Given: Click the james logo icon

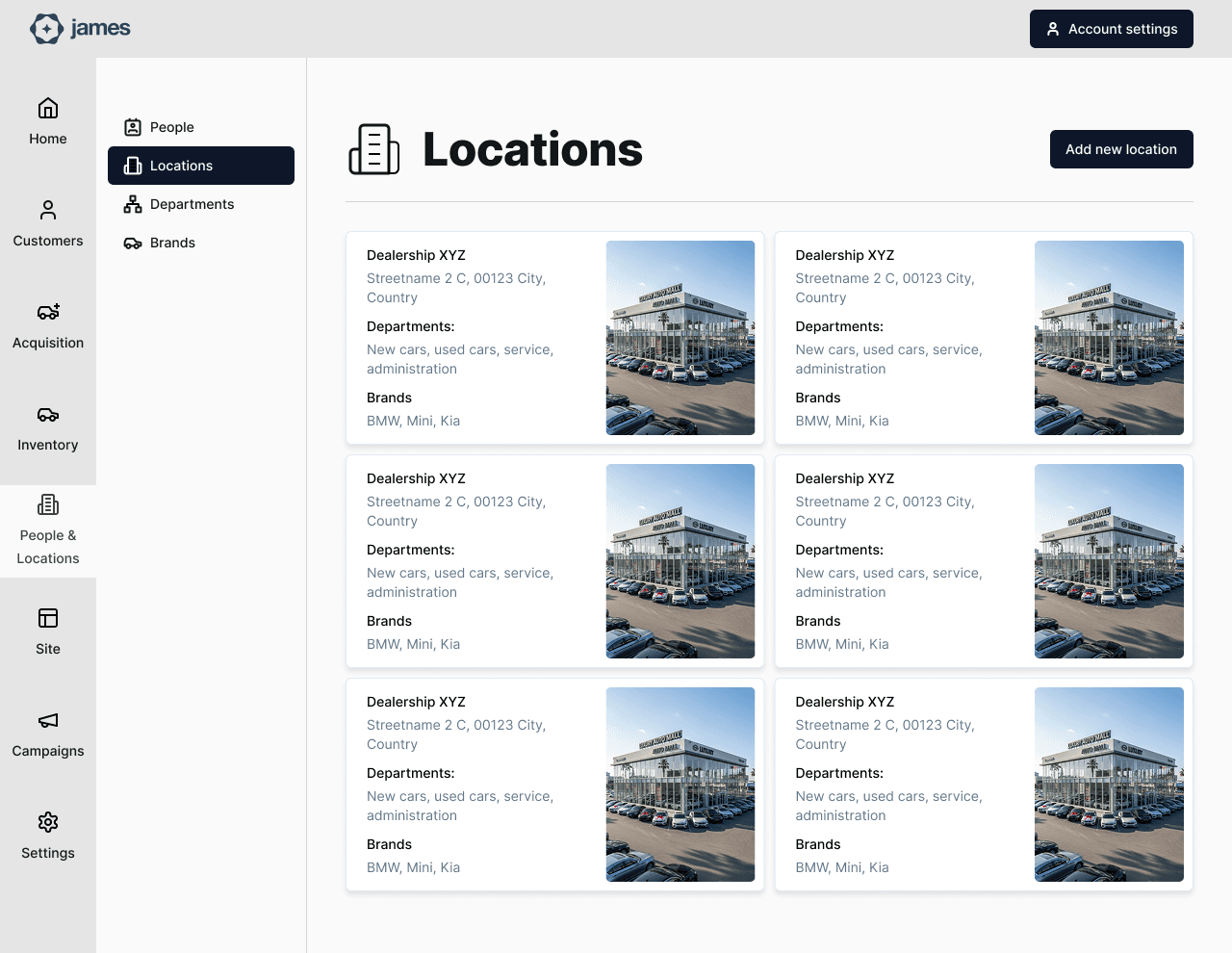Looking at the screenshot, I should (x=46, y=29).
